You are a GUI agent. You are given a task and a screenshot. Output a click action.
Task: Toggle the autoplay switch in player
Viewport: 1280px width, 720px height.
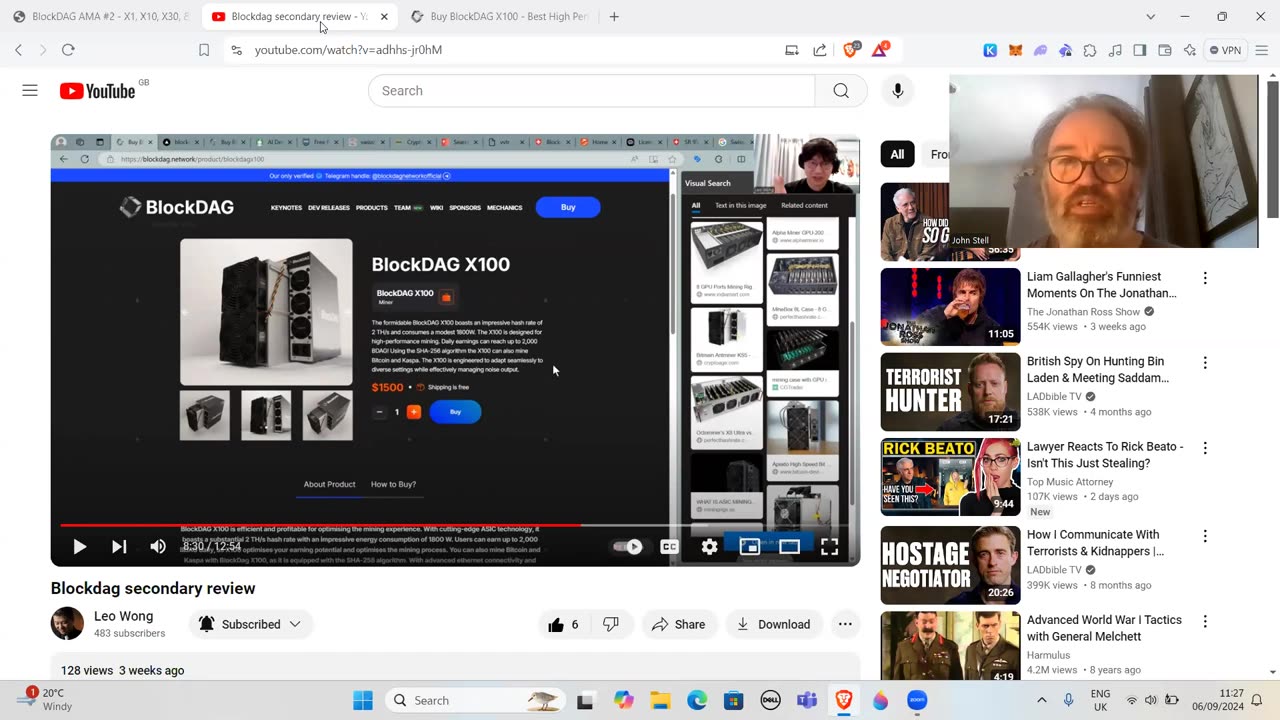628,546
